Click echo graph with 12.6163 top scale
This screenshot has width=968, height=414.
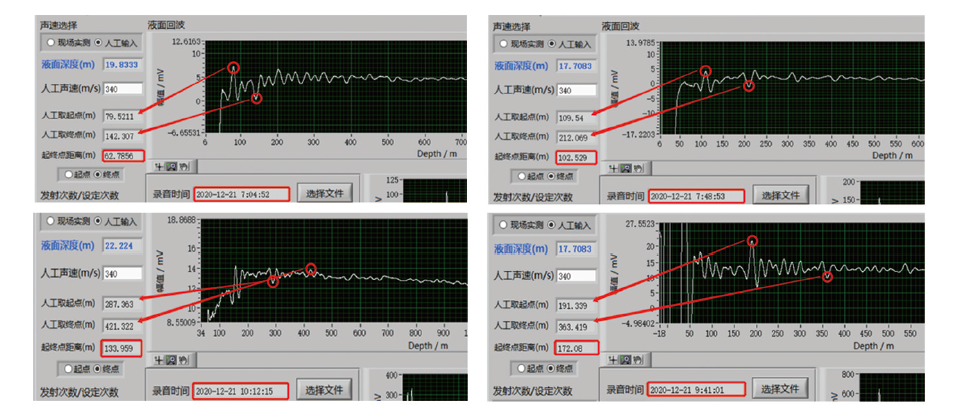click(x=336, y=87)
